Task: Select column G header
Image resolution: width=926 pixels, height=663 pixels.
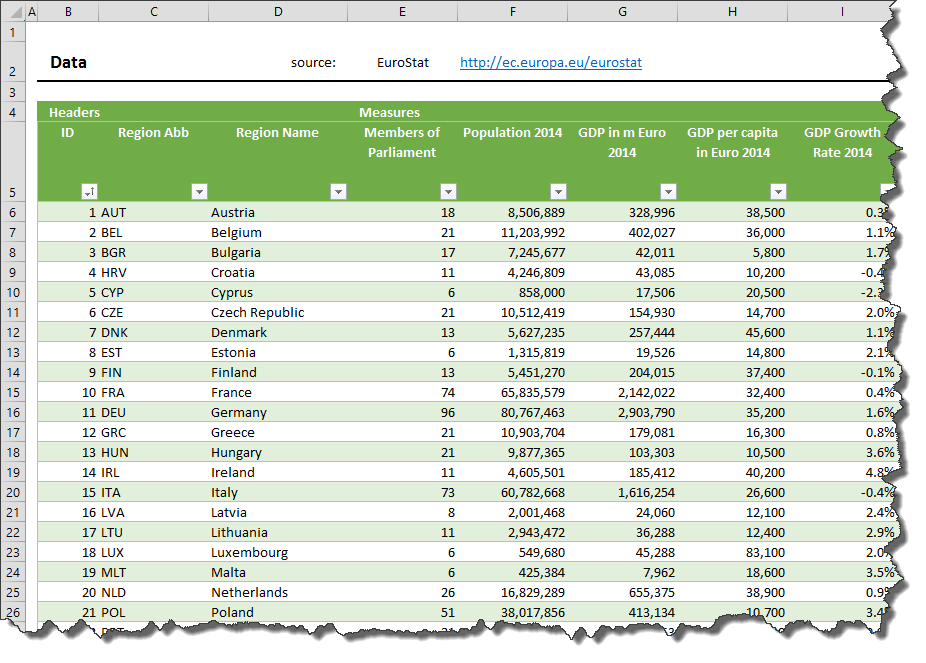Action: [622, 11]
